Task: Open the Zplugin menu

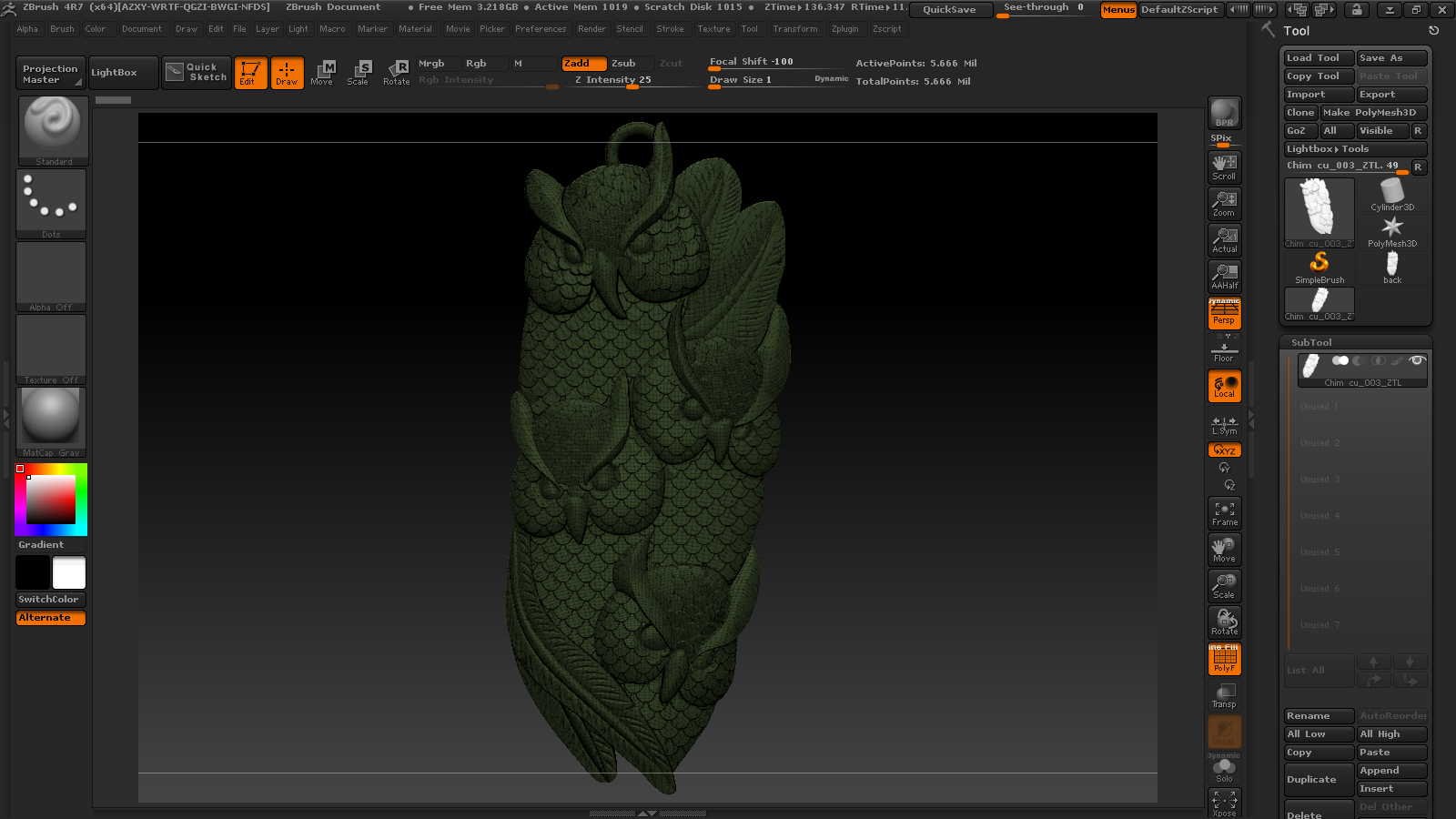Action: click(x=844, y=29)
